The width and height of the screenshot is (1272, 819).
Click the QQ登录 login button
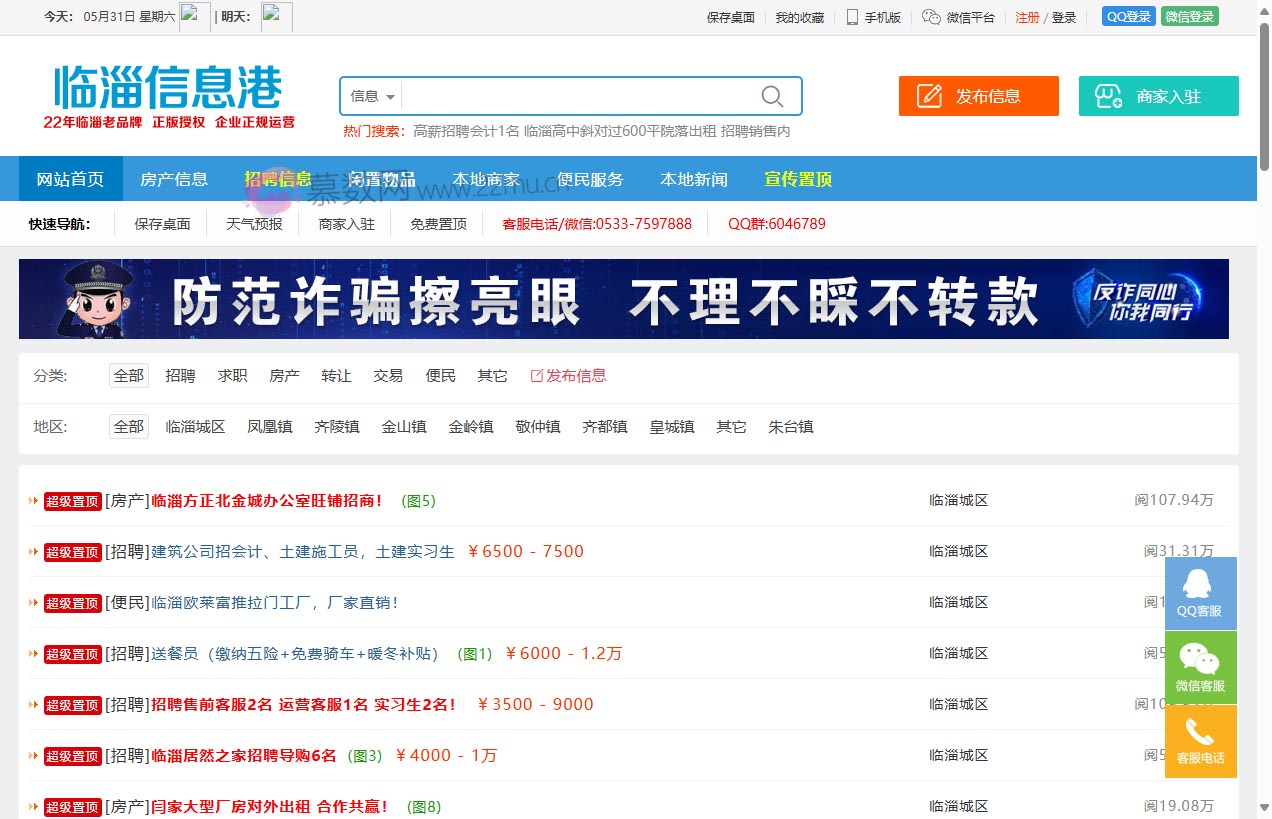click(x=1128, y=16)
